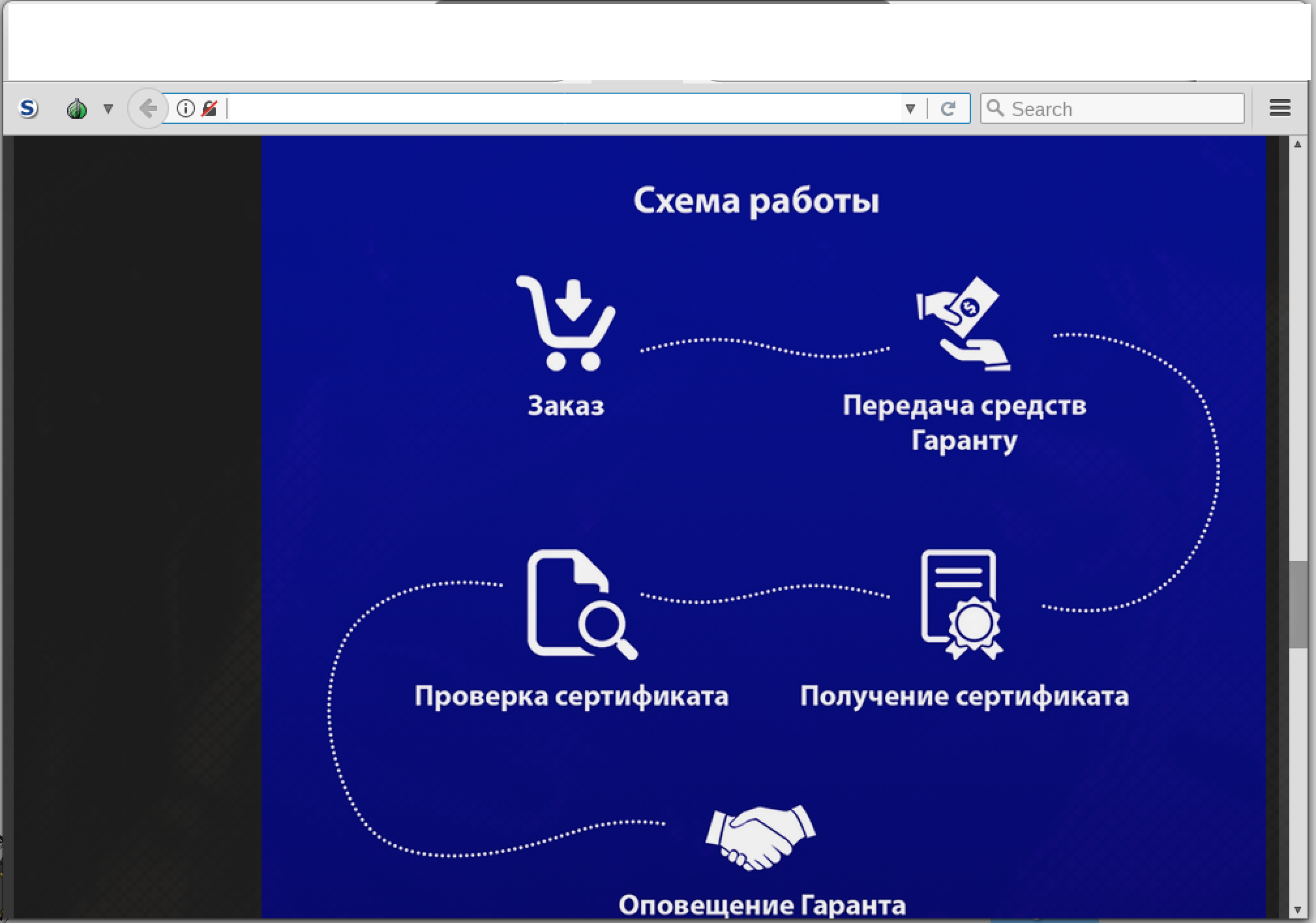The image size is (1316, 923).
Task: Reload the current page
Action: point(948,108)
